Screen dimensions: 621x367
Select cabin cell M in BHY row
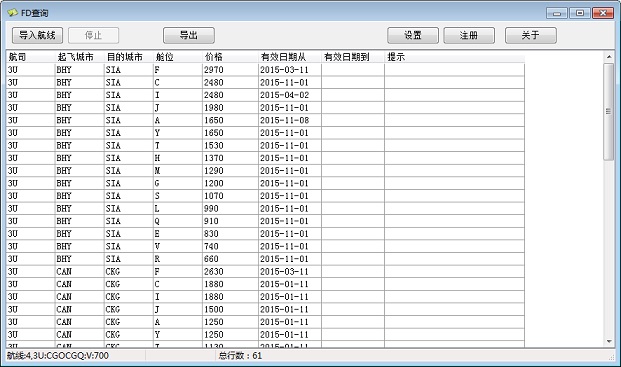point(177,171)
